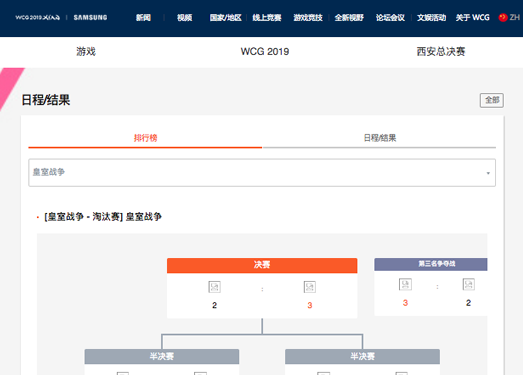Screen dimensions: 523x375
Task: Click the left 半决赛 header
Action: 162,356
